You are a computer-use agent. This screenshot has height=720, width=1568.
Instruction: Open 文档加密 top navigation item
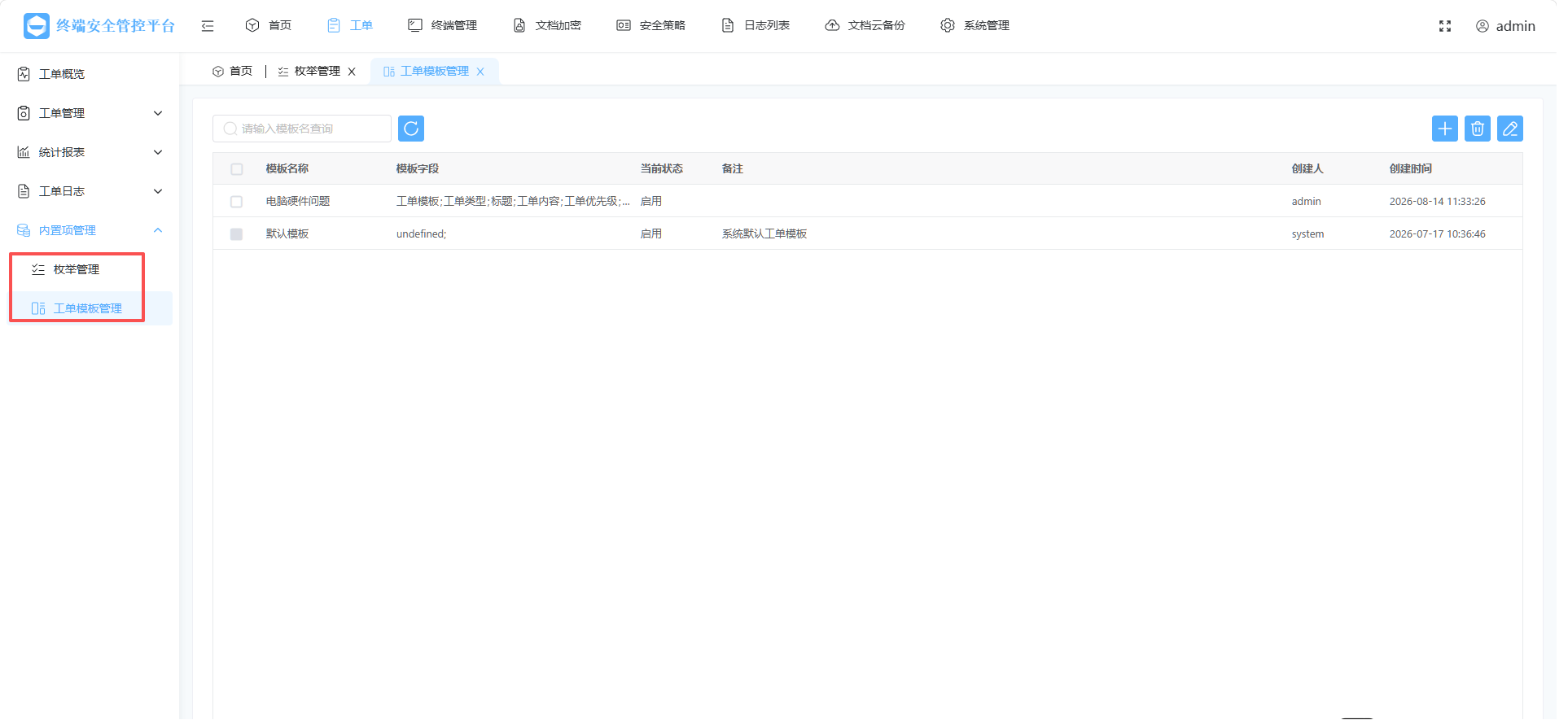(547, 25)
